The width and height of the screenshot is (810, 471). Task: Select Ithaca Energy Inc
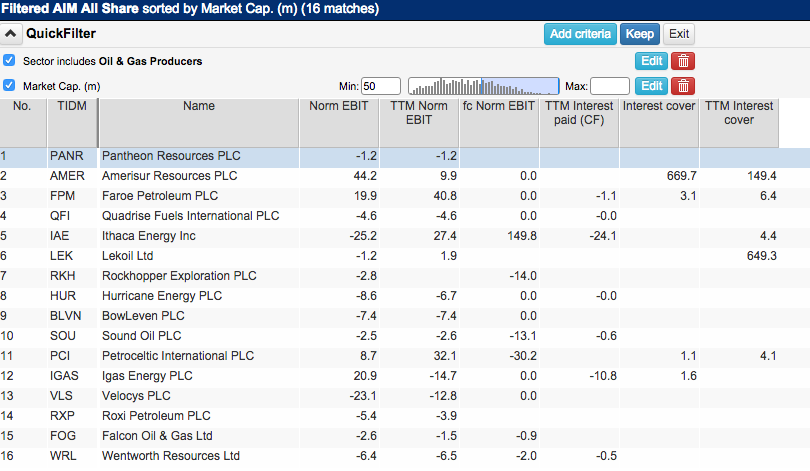coord(149,236)
